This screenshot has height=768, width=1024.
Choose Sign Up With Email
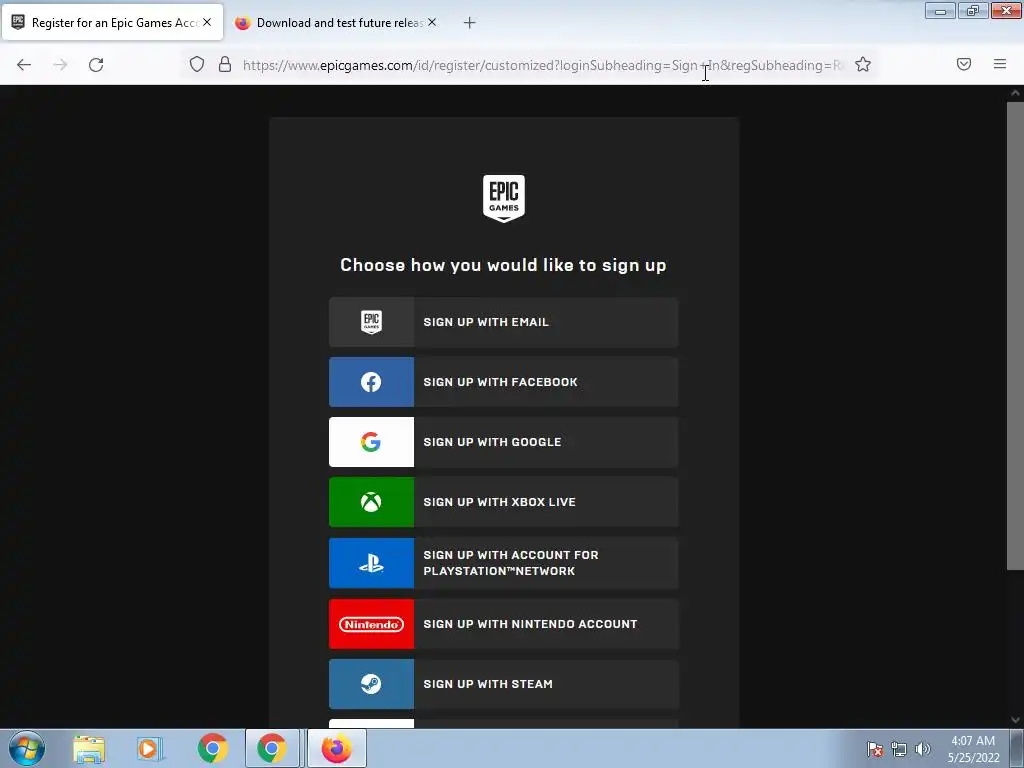coord(504,322)
